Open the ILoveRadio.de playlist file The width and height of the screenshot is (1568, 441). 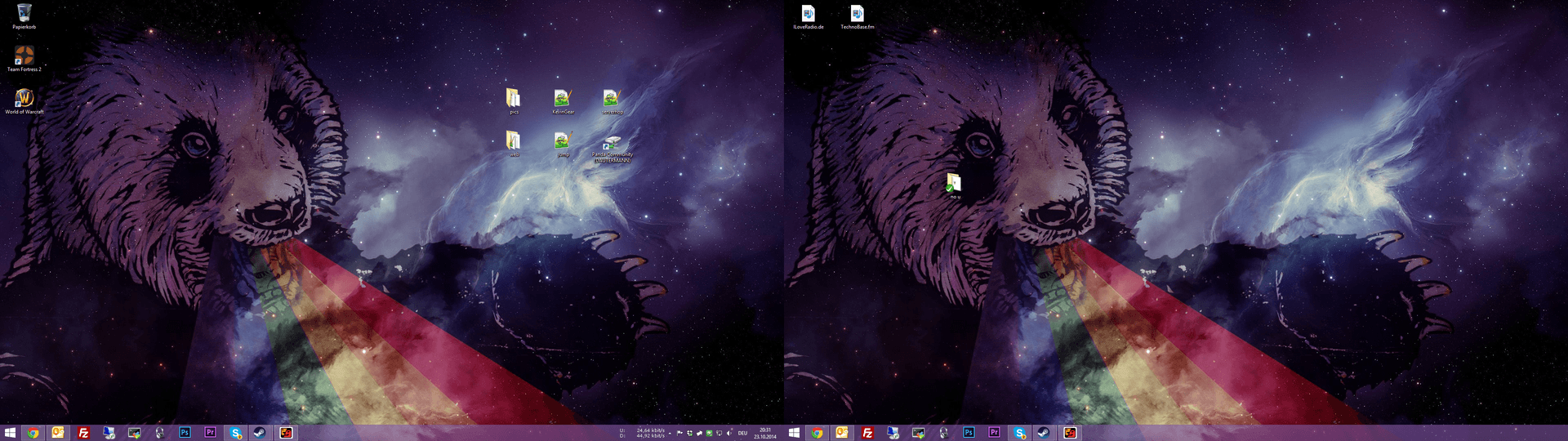click(x=808, y=14)
